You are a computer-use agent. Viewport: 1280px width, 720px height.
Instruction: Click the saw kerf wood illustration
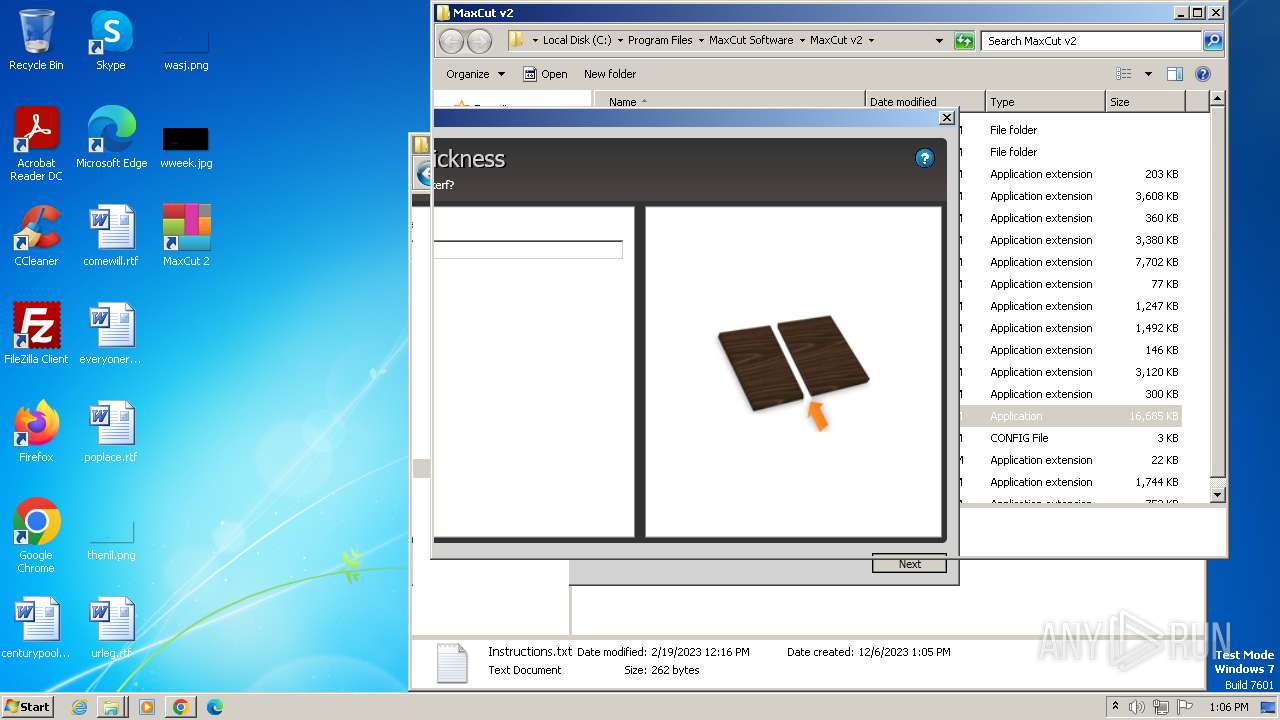(793, 372)
